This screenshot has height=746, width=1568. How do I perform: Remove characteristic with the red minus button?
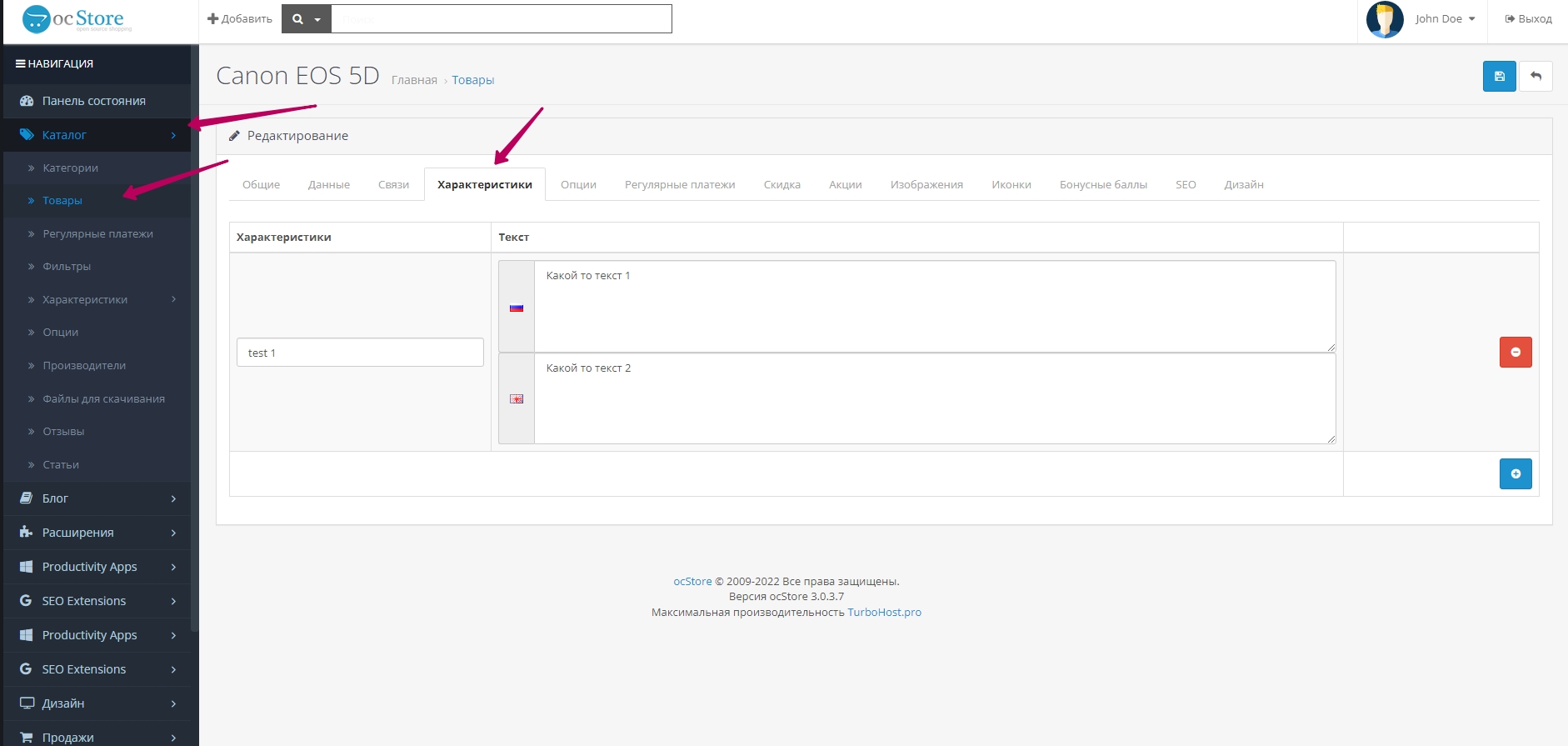[x=1516, y=353]
